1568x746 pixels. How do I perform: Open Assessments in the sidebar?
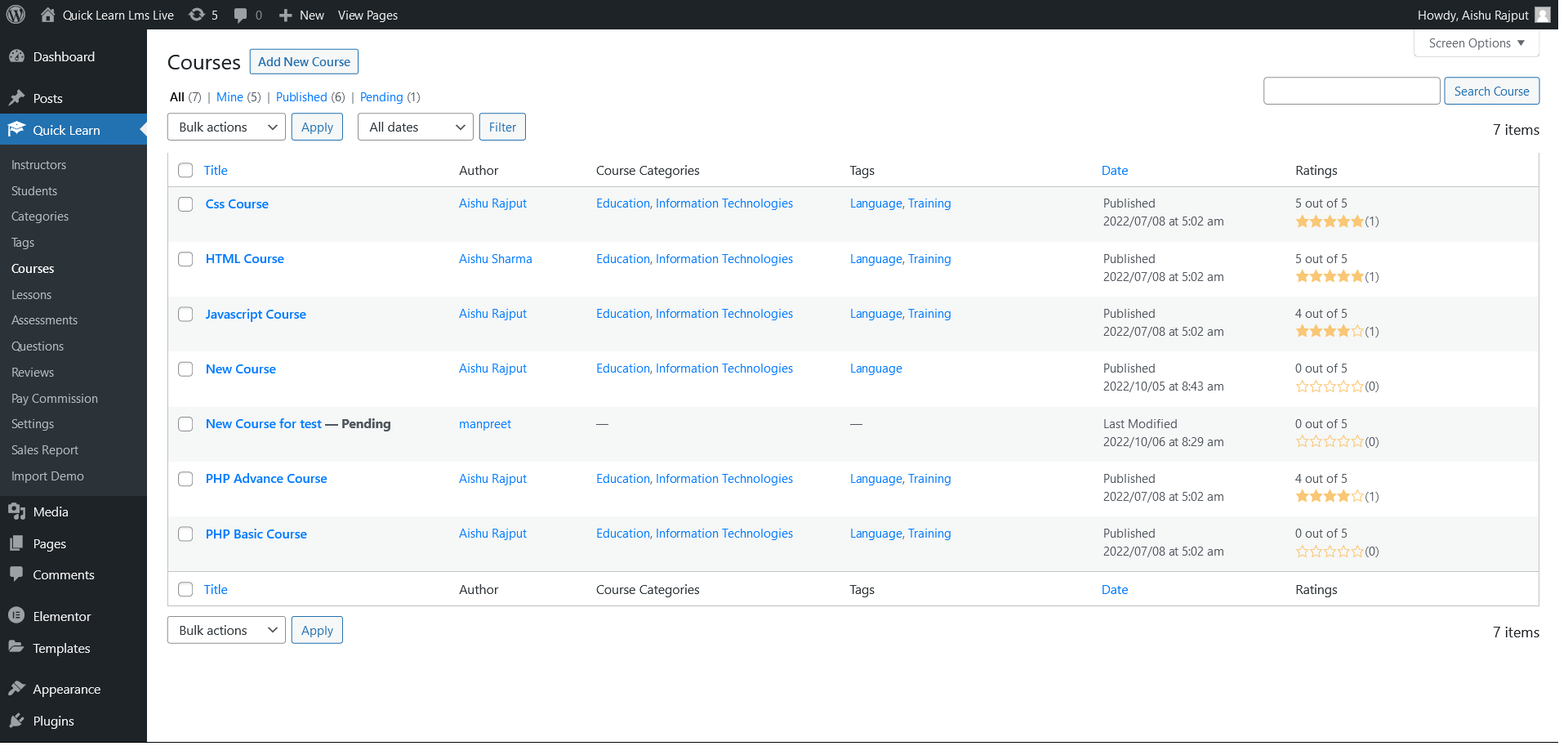point(44,320)
